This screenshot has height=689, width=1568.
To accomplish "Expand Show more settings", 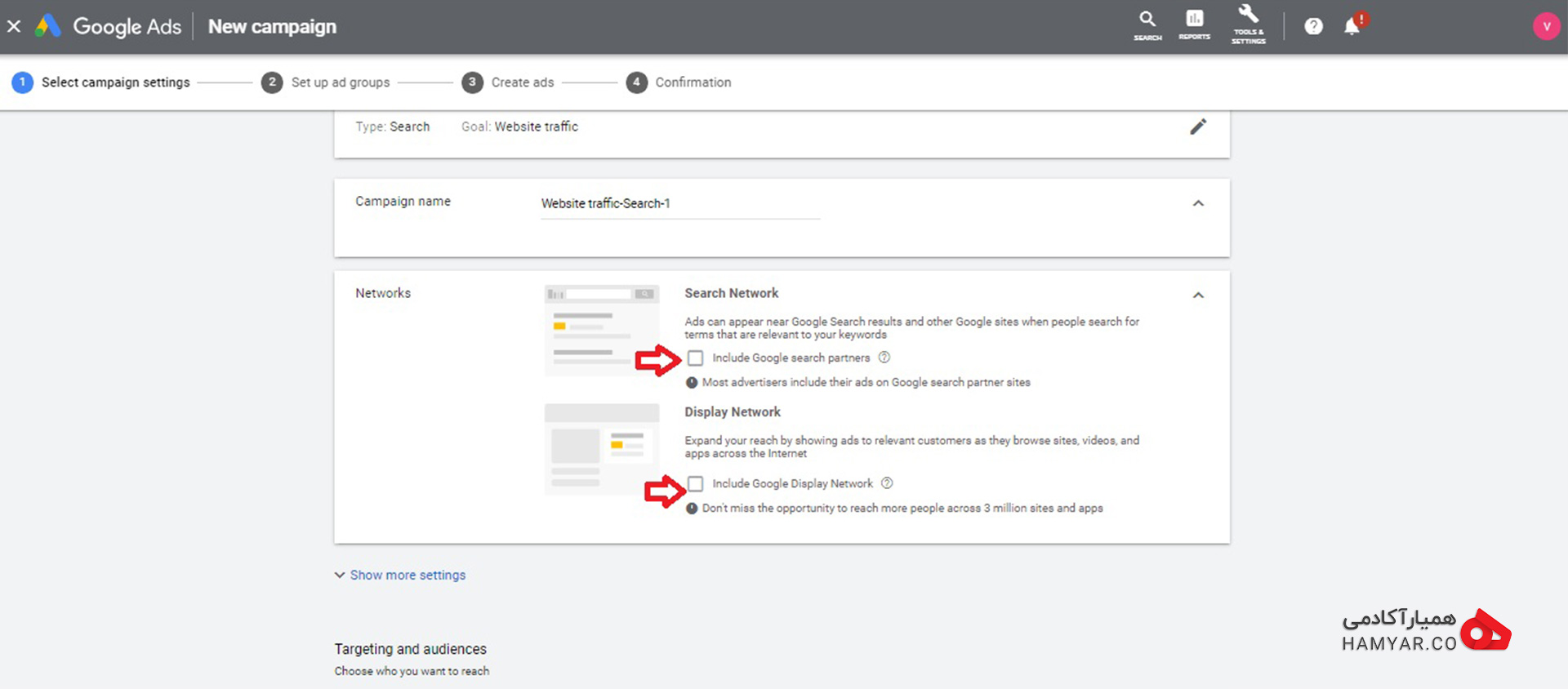I will coord(400,576).
